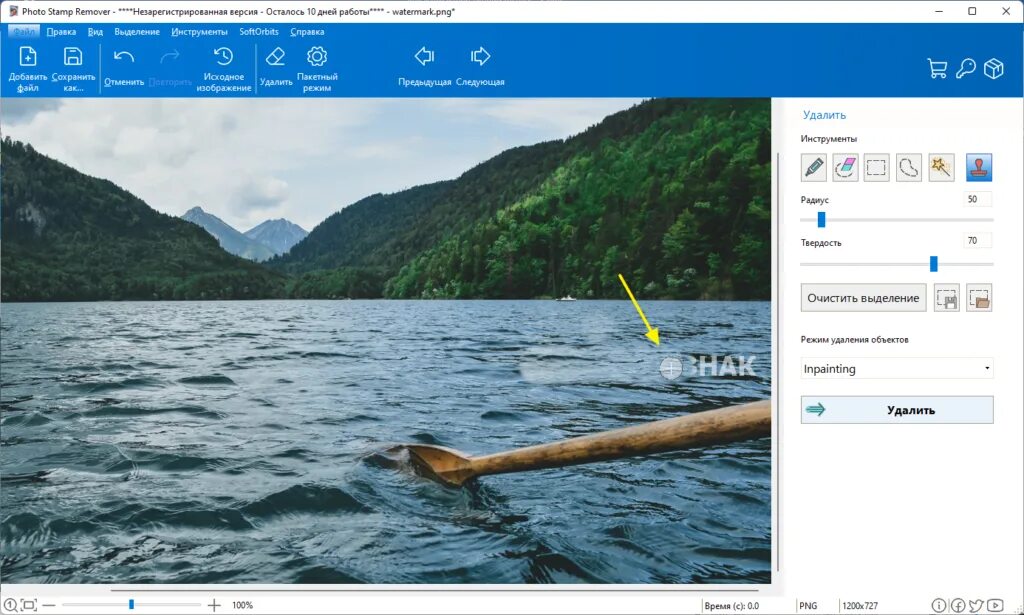Open the Вид menu
This screenshot has height=615, width=1024.
95,31
